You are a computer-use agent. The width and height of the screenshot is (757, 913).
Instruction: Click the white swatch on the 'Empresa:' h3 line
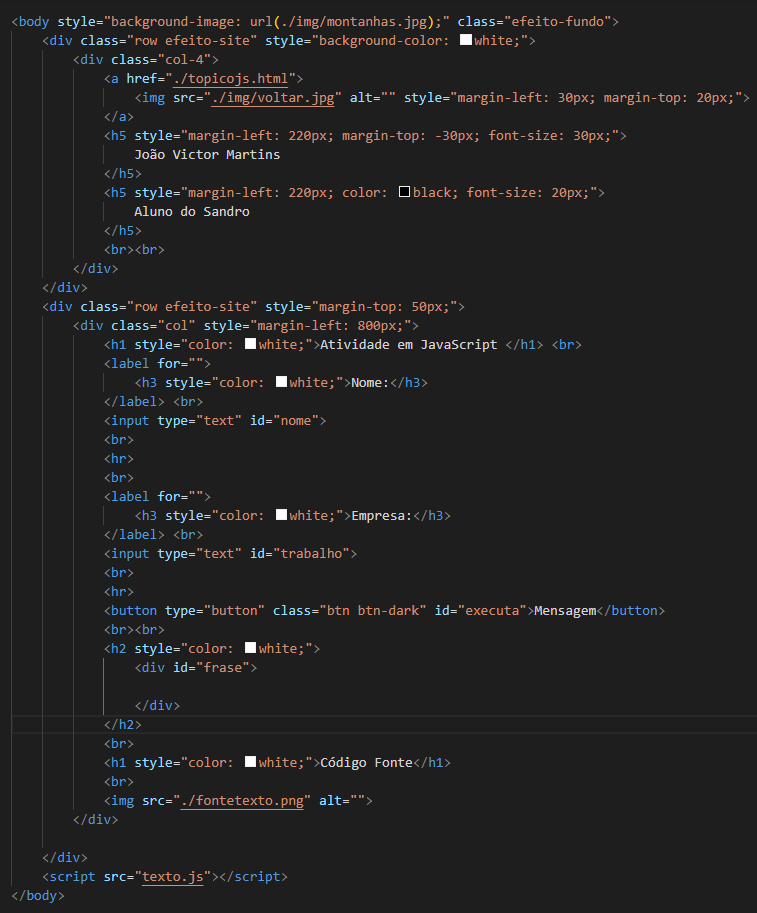281,515
